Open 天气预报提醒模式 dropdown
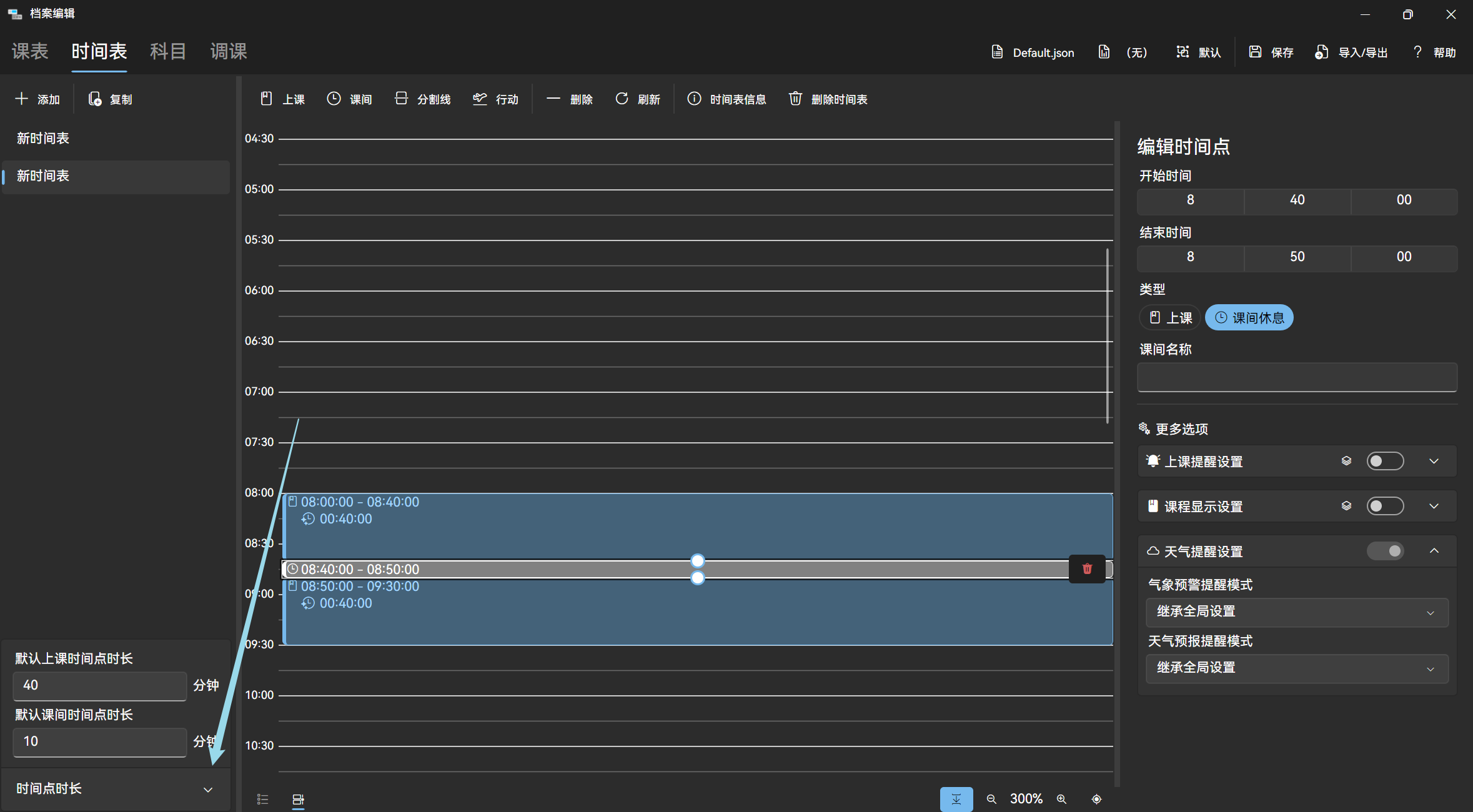 click(x=1297, y=668)
